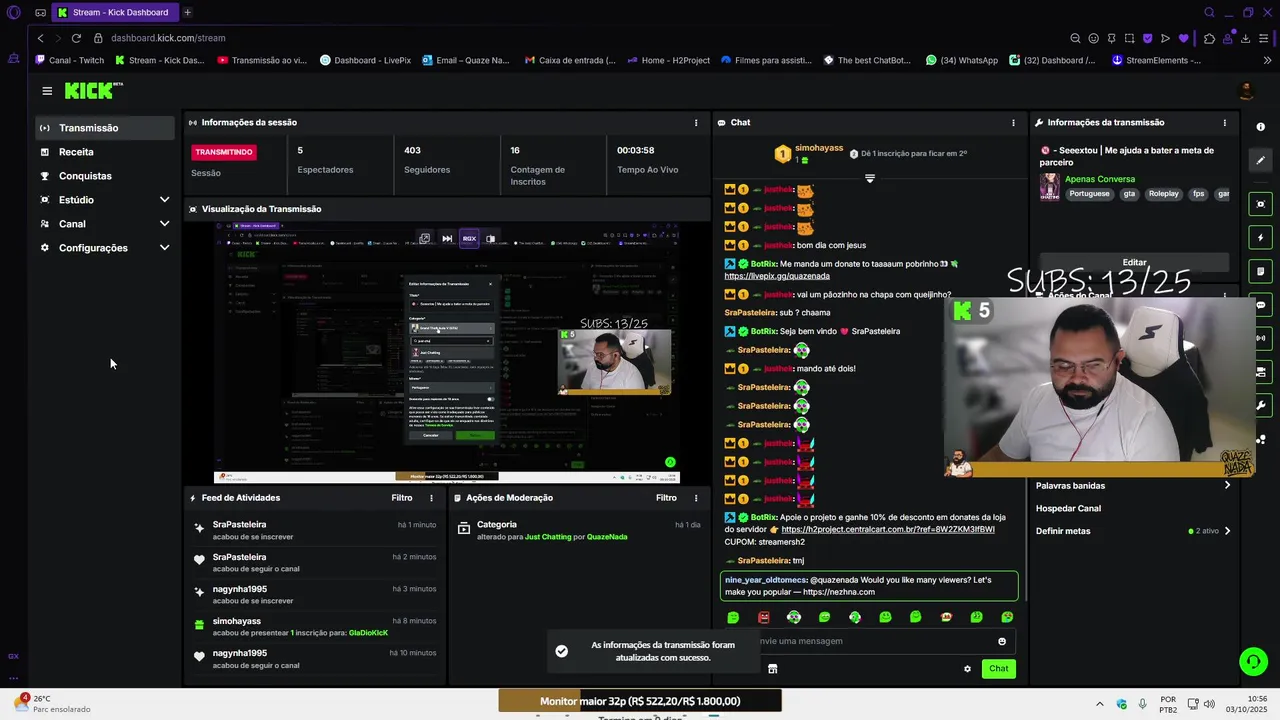
Task: Click the wrench icon in right sidebar
Action: (1261, 405)
